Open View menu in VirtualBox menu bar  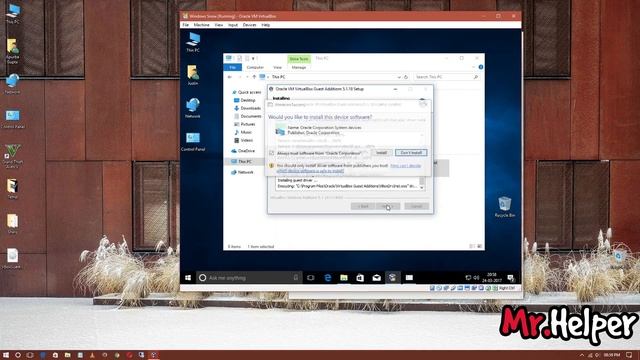(219, 25)
